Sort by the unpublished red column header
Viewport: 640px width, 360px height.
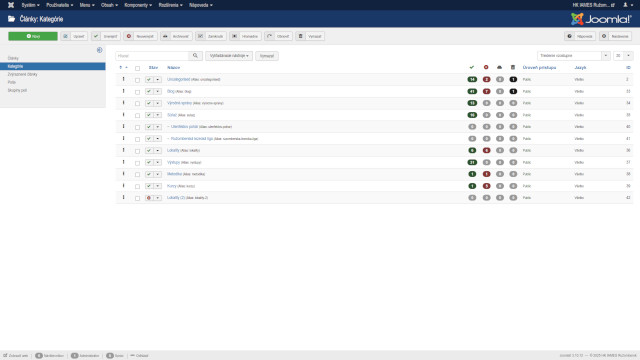[x=486, y=67]
